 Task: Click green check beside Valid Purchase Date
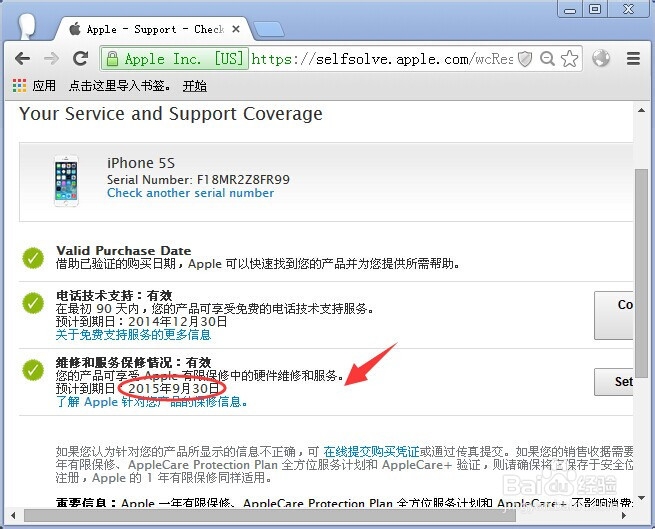33,257
